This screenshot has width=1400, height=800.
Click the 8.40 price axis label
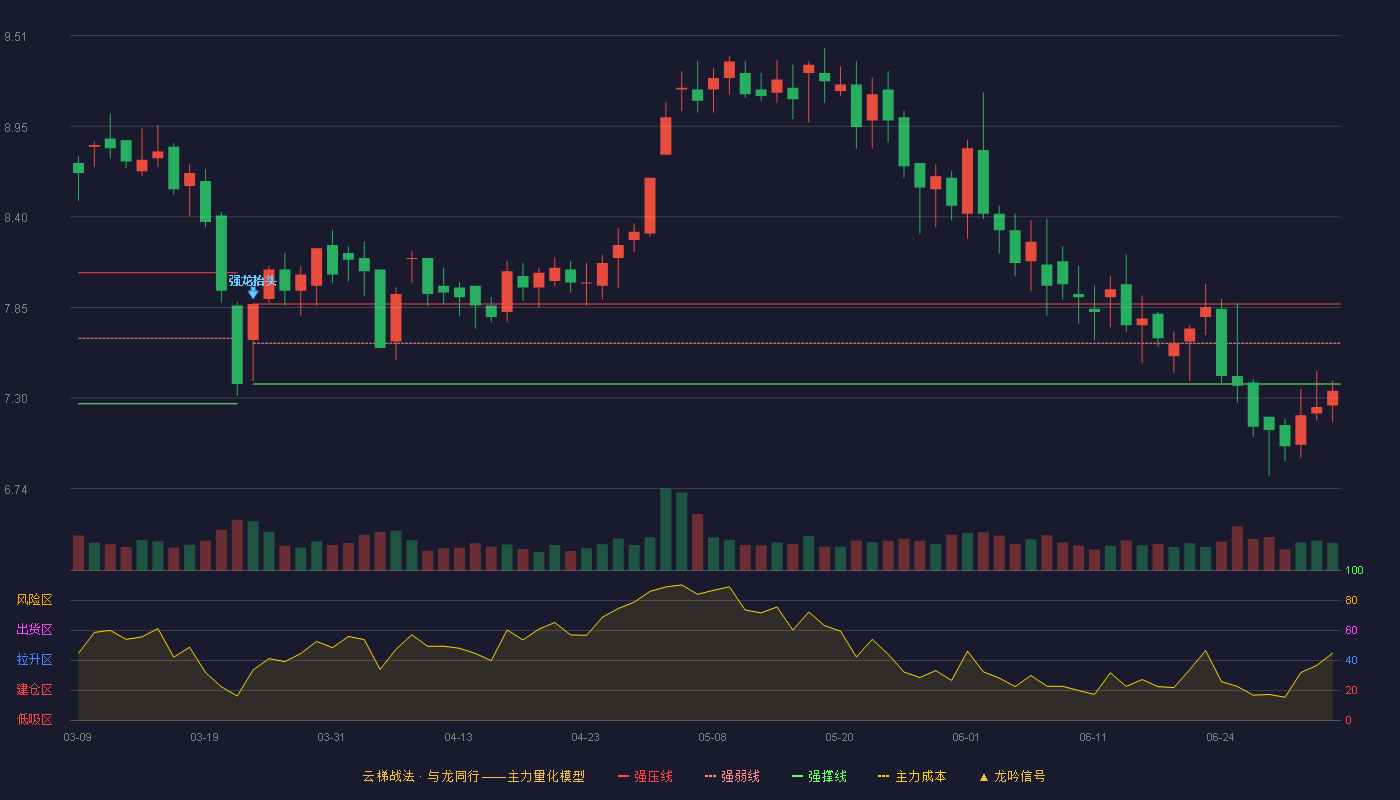[x=15, y=218]
